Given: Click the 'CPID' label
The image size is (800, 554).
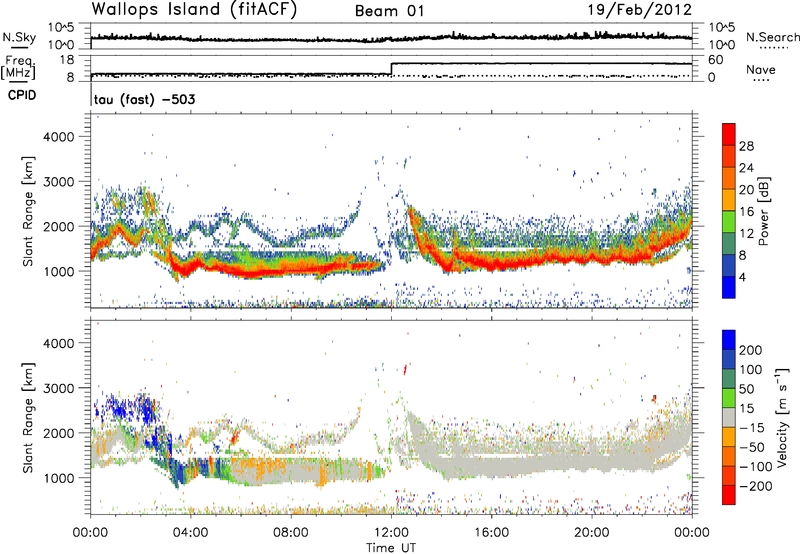Looking at the screenshot, I should (x=22, y=95).
